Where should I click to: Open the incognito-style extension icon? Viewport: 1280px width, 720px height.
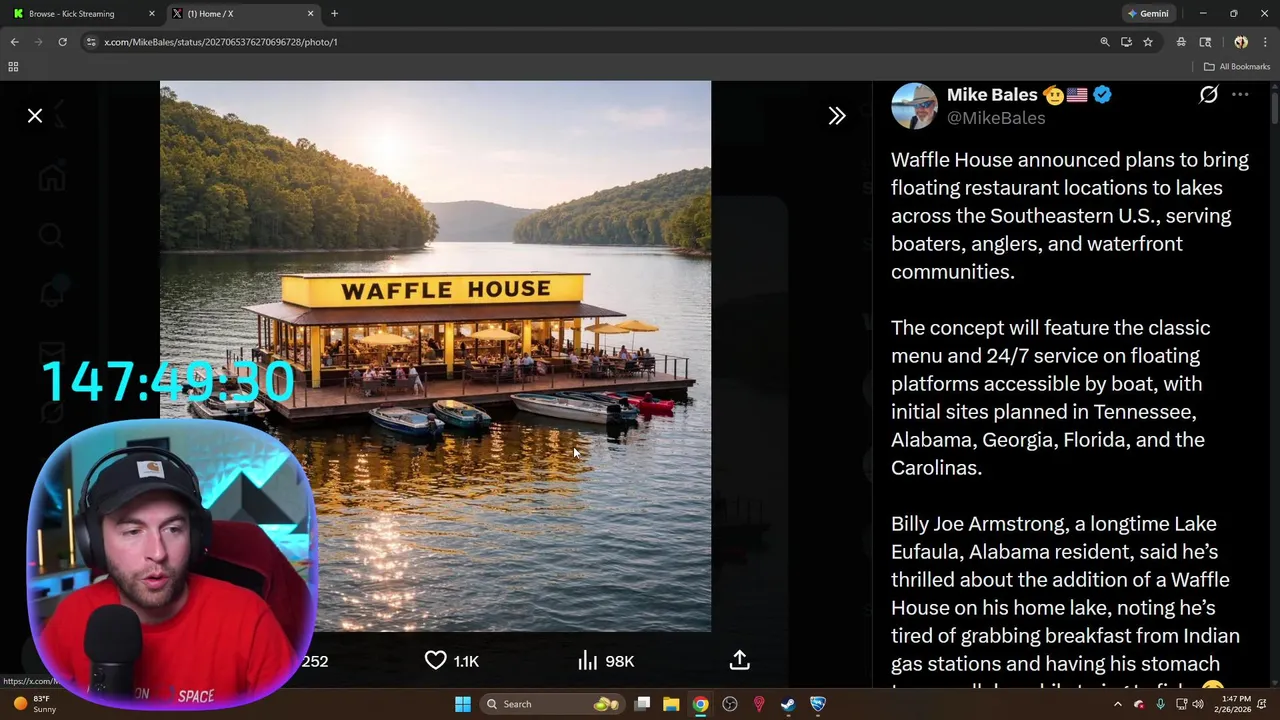click(x=1181, y=42)
